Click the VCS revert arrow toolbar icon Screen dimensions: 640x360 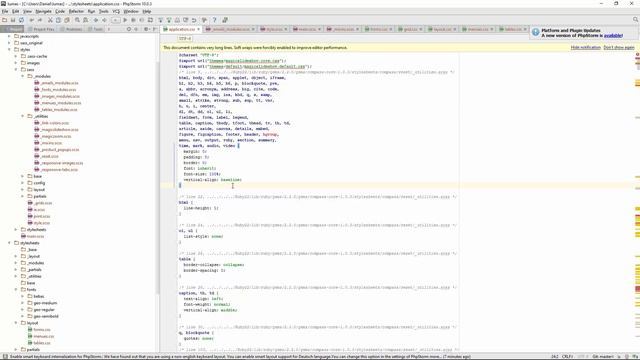coord(194,20)
